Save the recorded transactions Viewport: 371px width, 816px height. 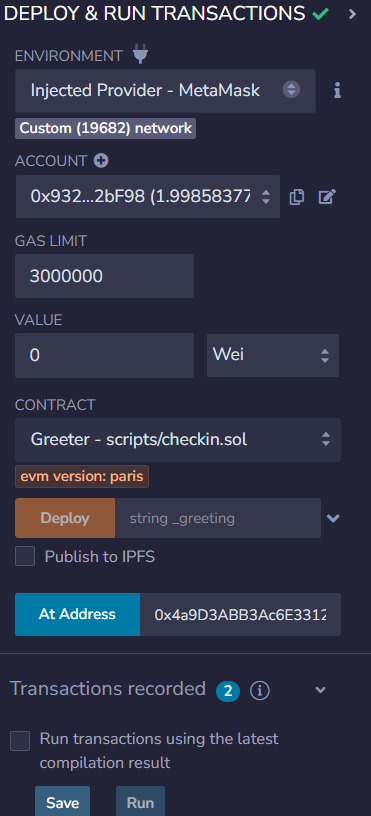pyautogui.click(x=62, y=802)
